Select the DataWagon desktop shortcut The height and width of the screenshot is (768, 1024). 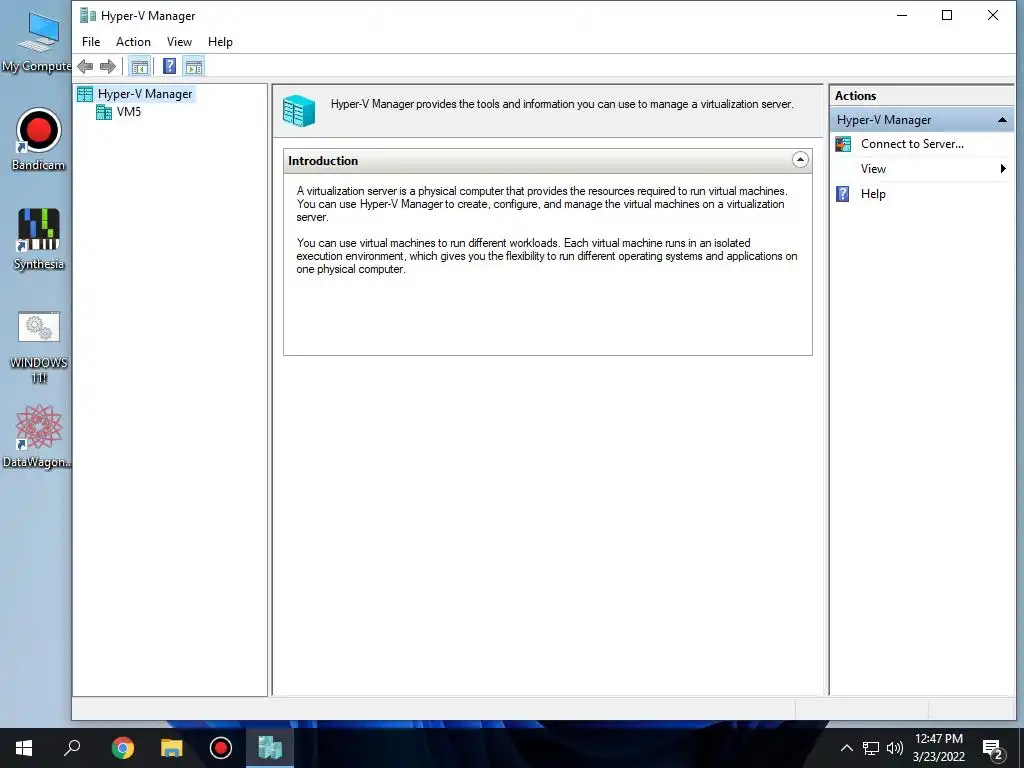[x=37, y=436]
